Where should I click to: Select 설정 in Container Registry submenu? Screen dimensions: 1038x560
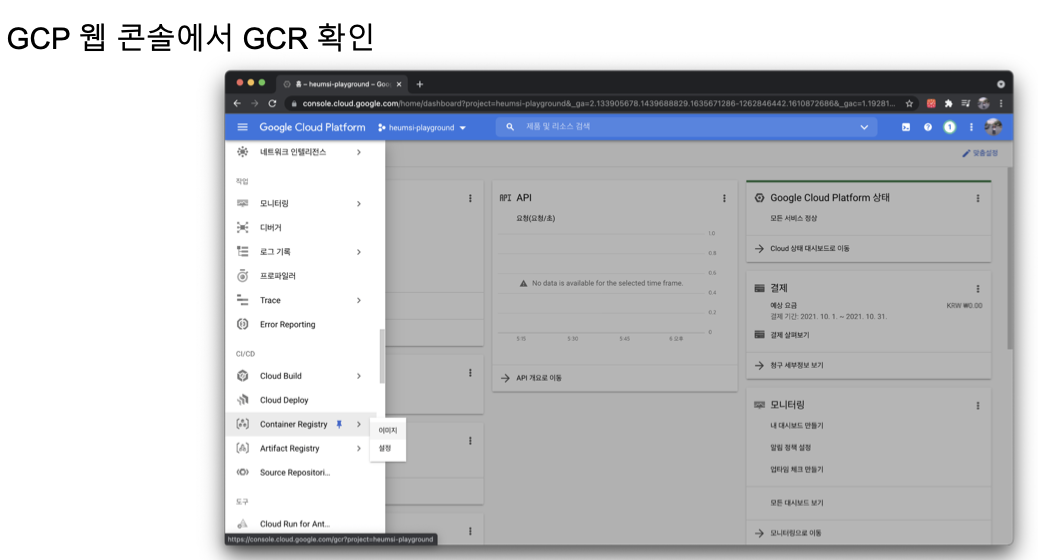[388, 448]
